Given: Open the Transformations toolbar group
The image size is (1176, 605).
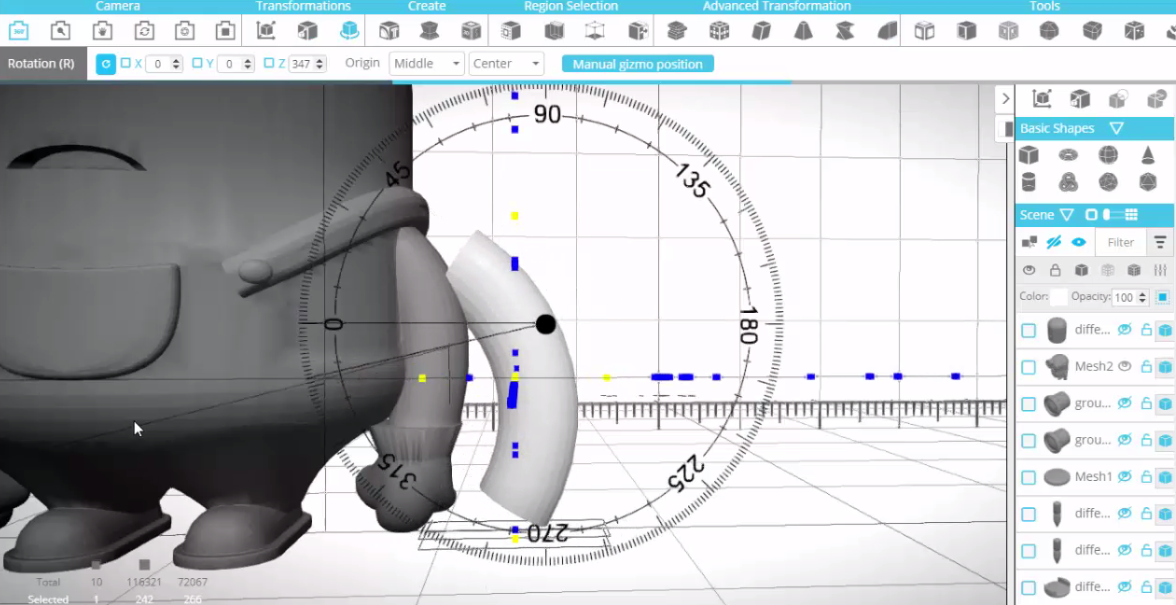Looking at the screenshot, I should [x=303, y=6].
